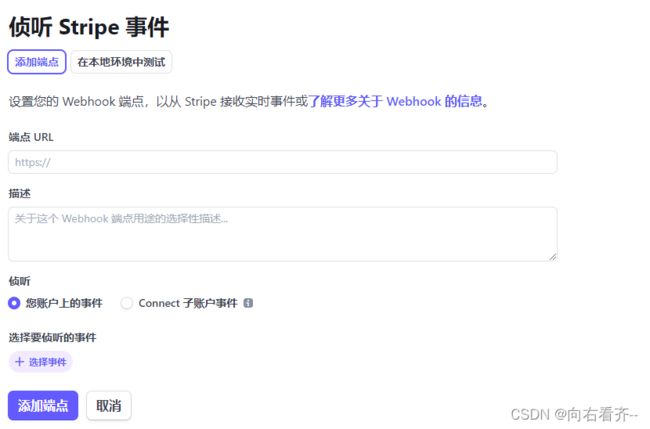This screenshot has width=650, height=429.
Task: Click the 侦听 section label
Action: coord(19,281)
